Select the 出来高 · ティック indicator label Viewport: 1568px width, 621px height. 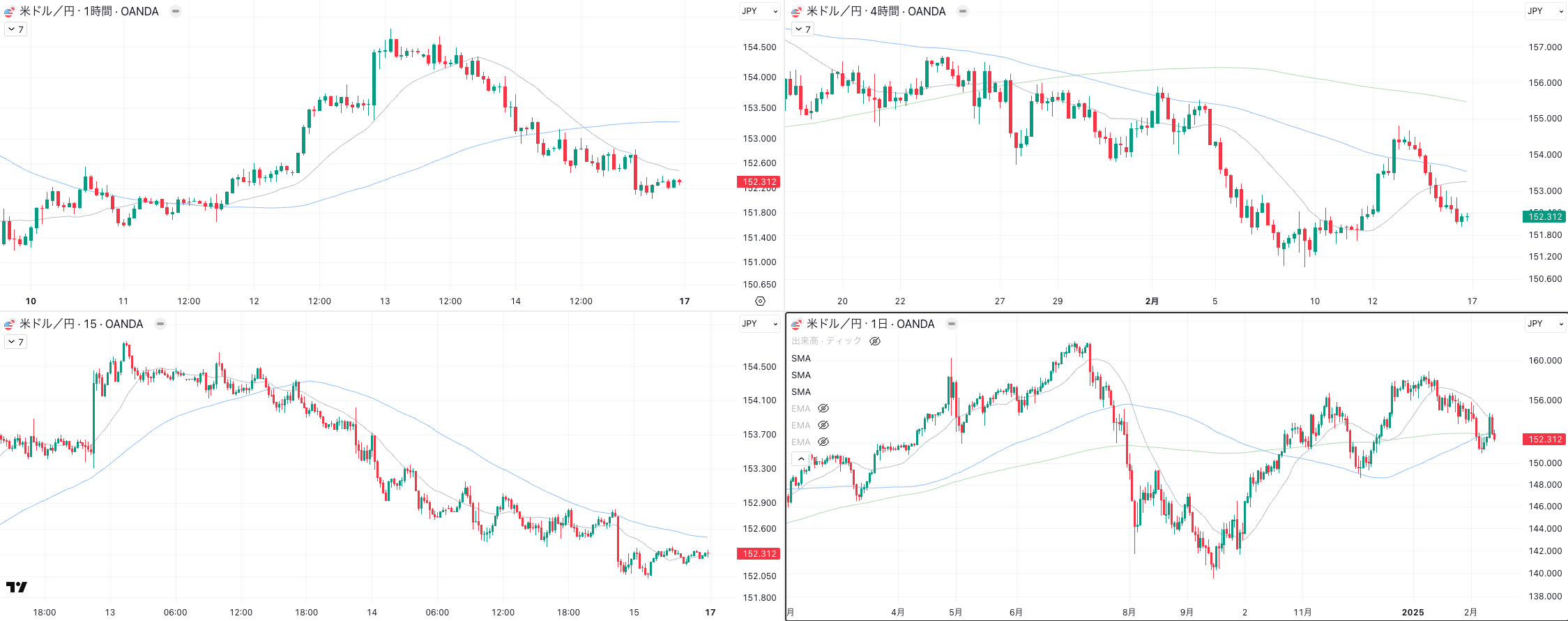click(x=826, y=341)
